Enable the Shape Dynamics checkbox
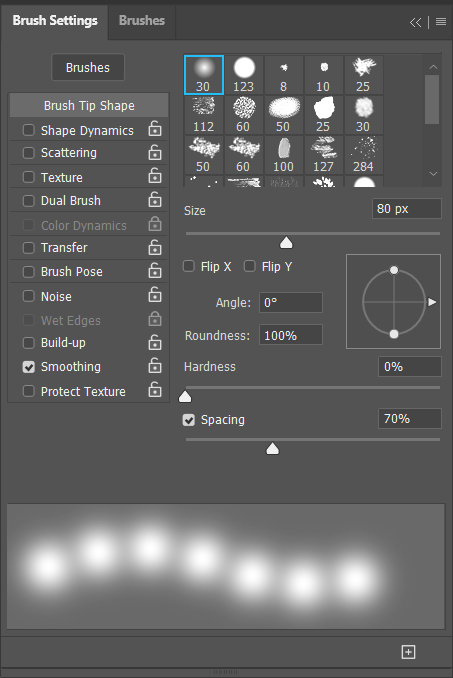This screenshot has width=453, height=678. [29, 130]
